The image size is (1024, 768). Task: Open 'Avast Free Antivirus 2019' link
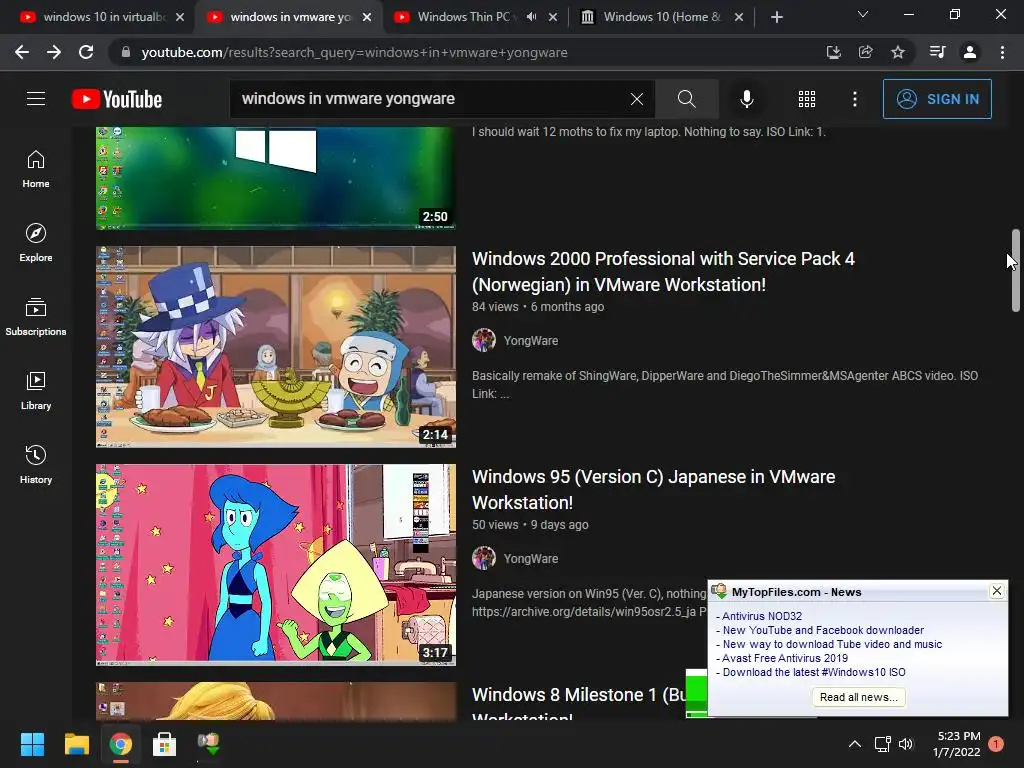785,658
